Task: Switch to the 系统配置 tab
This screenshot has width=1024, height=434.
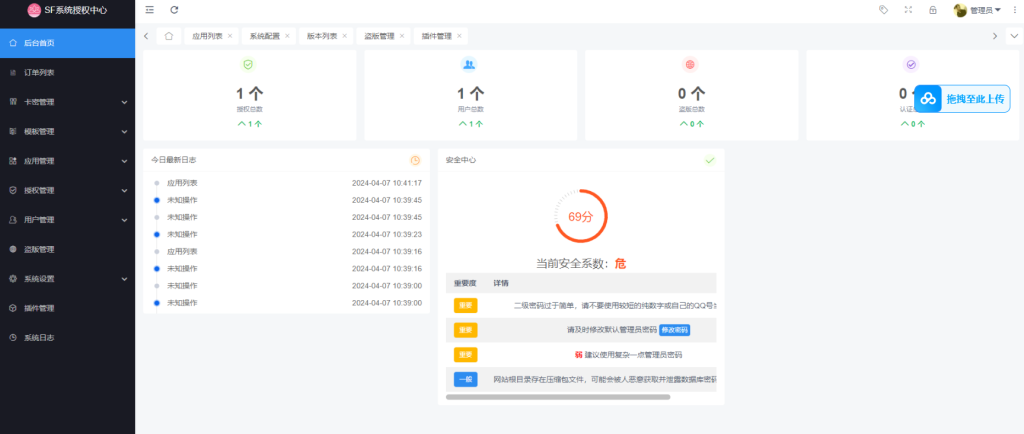Action: pos(264,36)
